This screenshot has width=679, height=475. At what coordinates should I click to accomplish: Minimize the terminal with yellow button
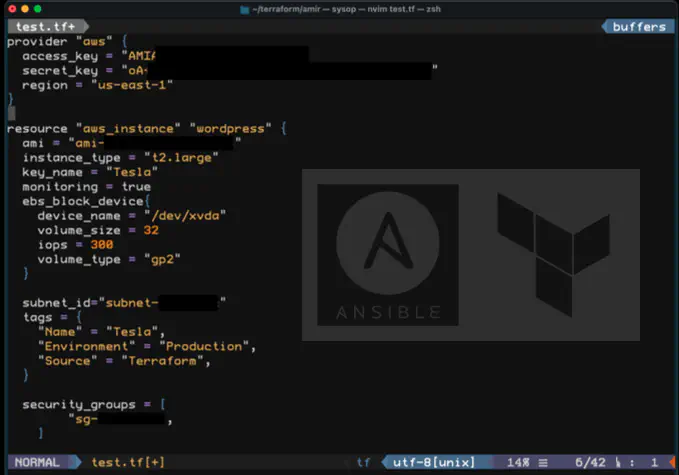click(x=25, y=9)
